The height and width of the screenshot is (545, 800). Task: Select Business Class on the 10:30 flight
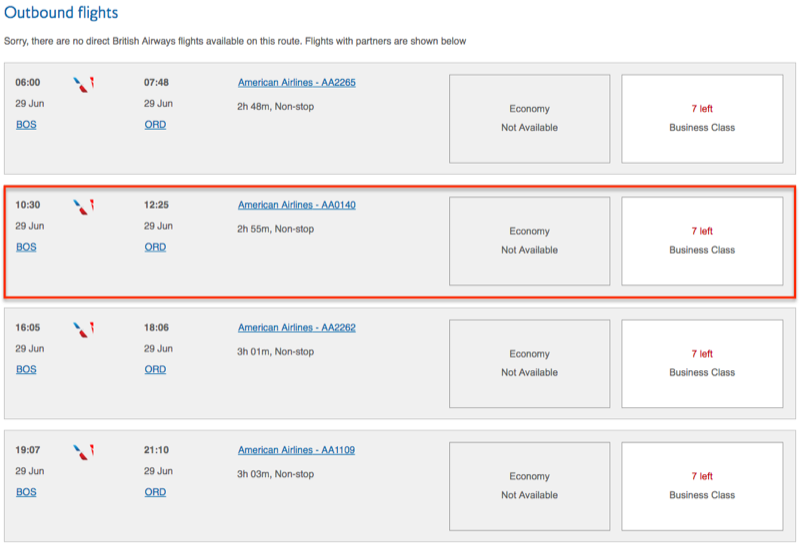[x=702, y=241]
